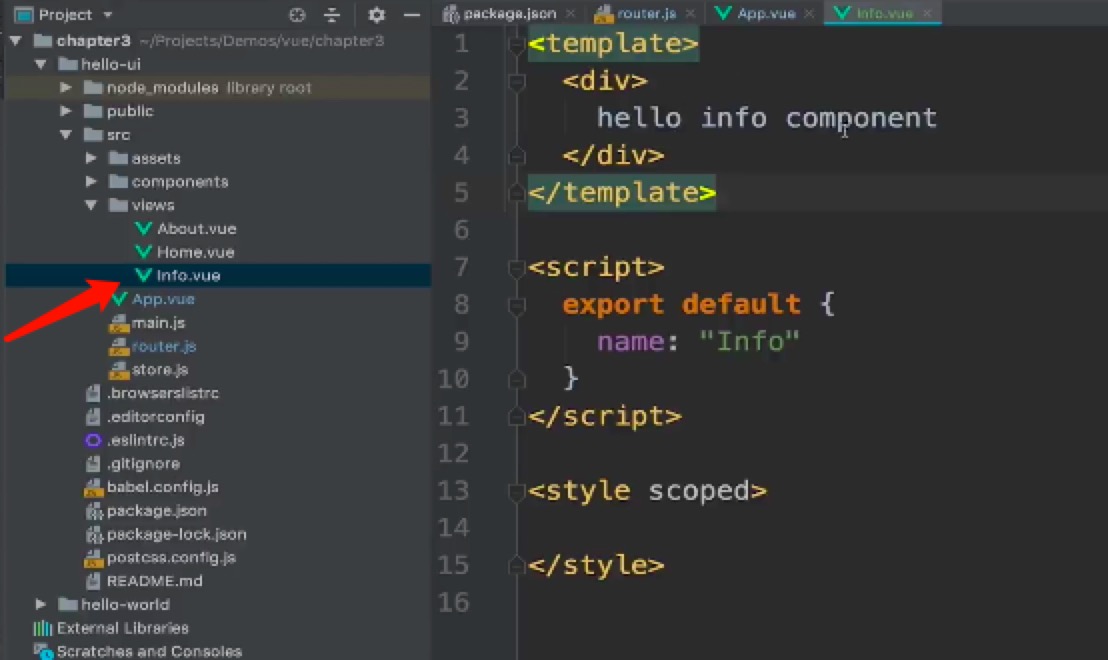Click the icon beside postcss.config.js
Image resolution: width=1108 pixels, height=660 pixels.
point(93,558)
